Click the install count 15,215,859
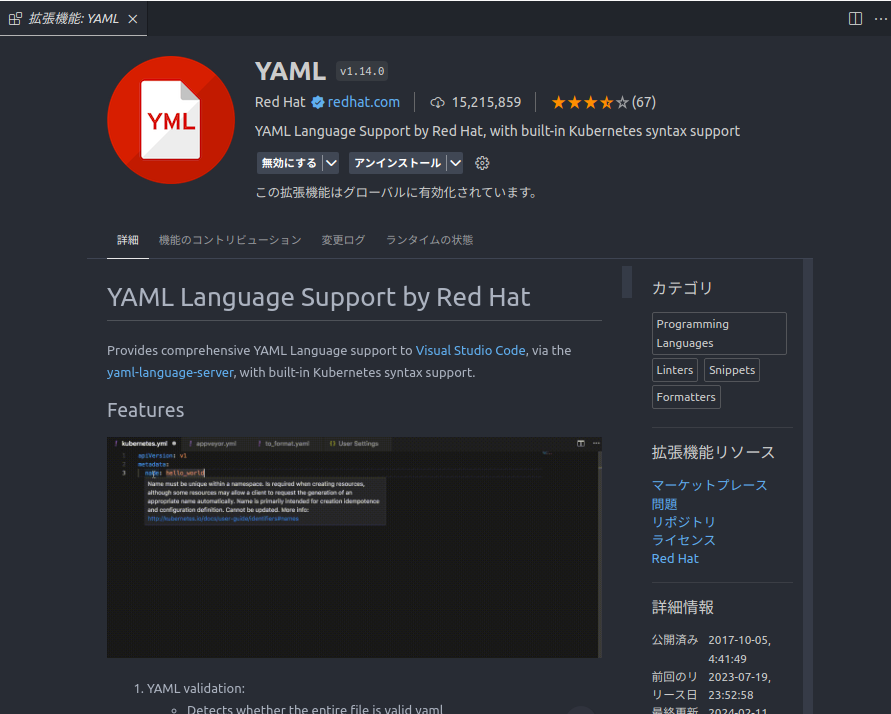 (x=486, y=102)
